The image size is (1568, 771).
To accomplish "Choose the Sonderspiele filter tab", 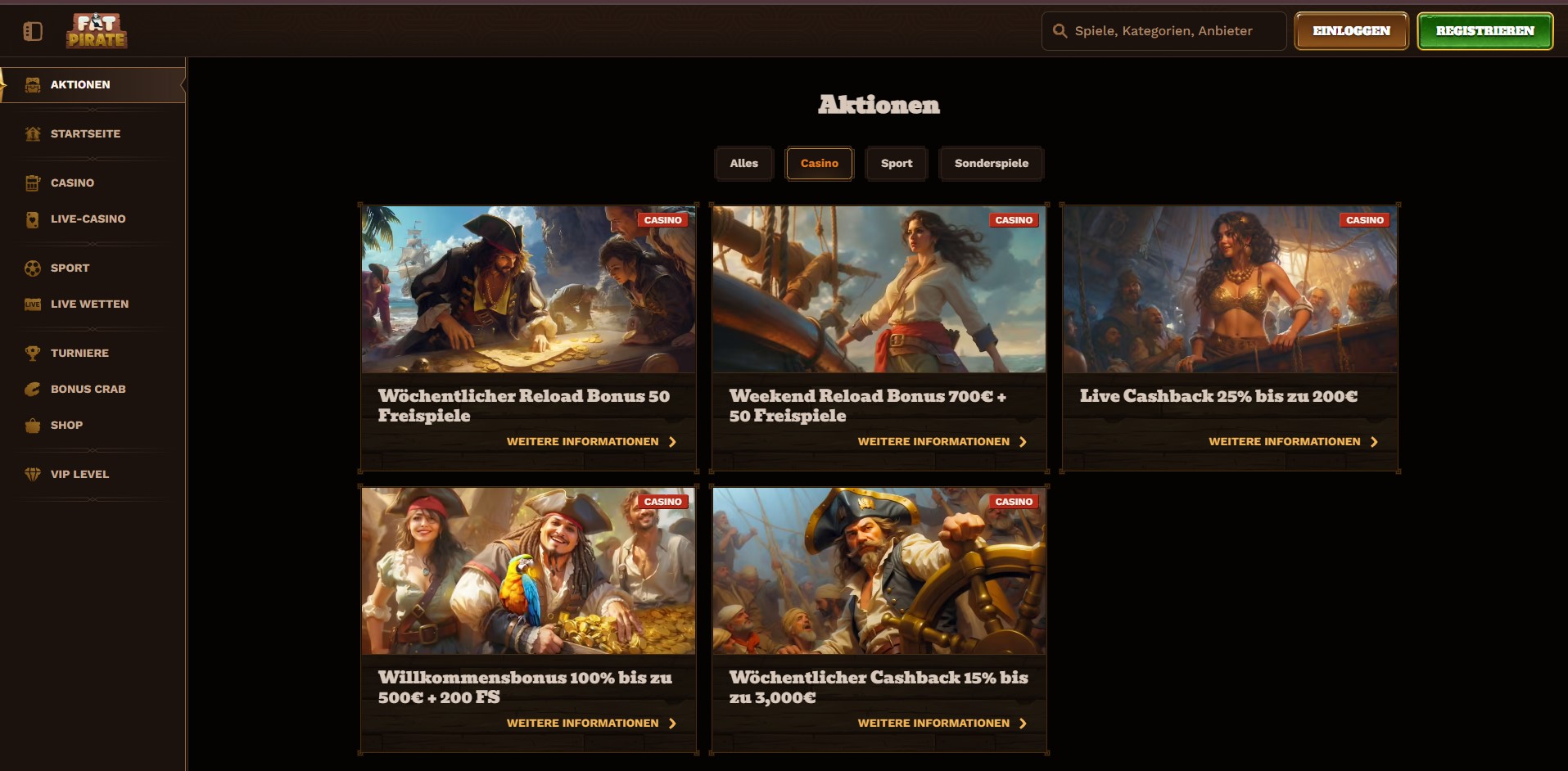I will [992, 164].
